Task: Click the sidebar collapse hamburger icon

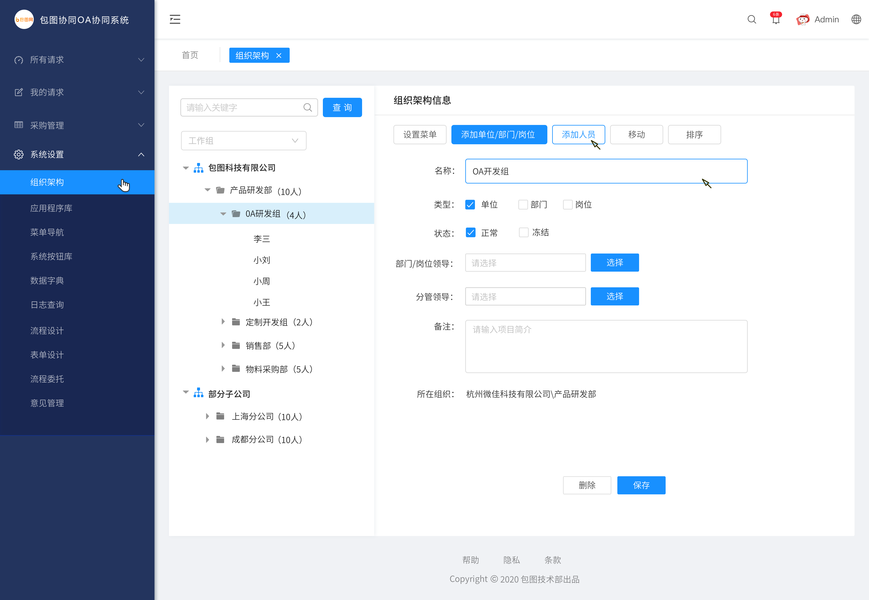Action: pos(175,19)
